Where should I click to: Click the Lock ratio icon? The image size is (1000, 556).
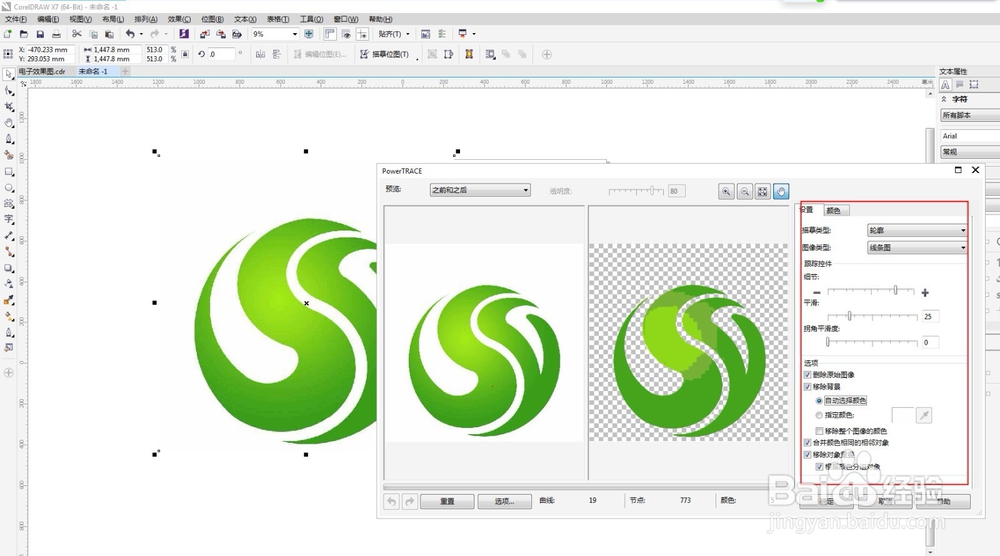click(x=185, y=54)
